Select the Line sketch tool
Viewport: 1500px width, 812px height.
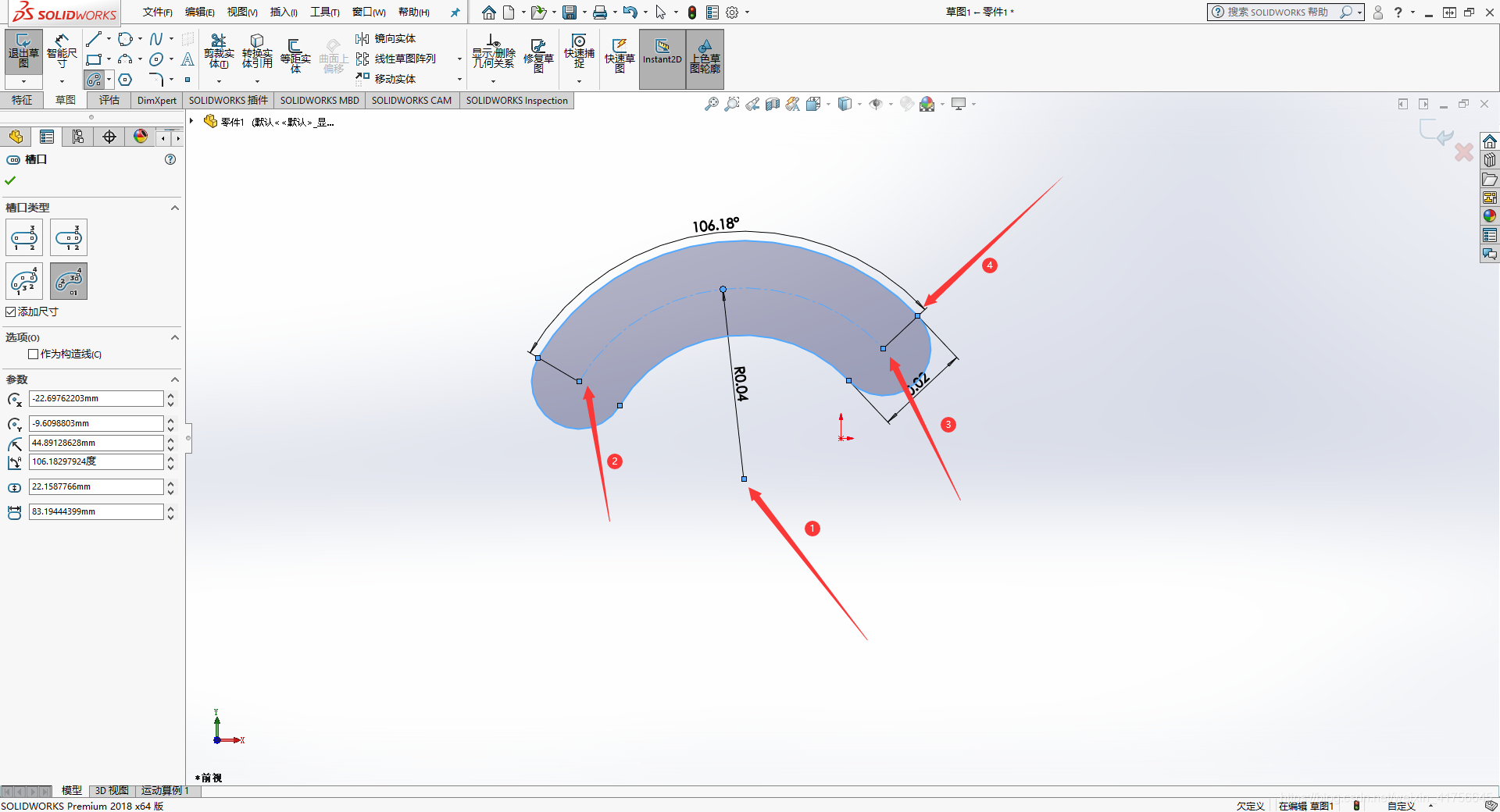click(94, 39)
